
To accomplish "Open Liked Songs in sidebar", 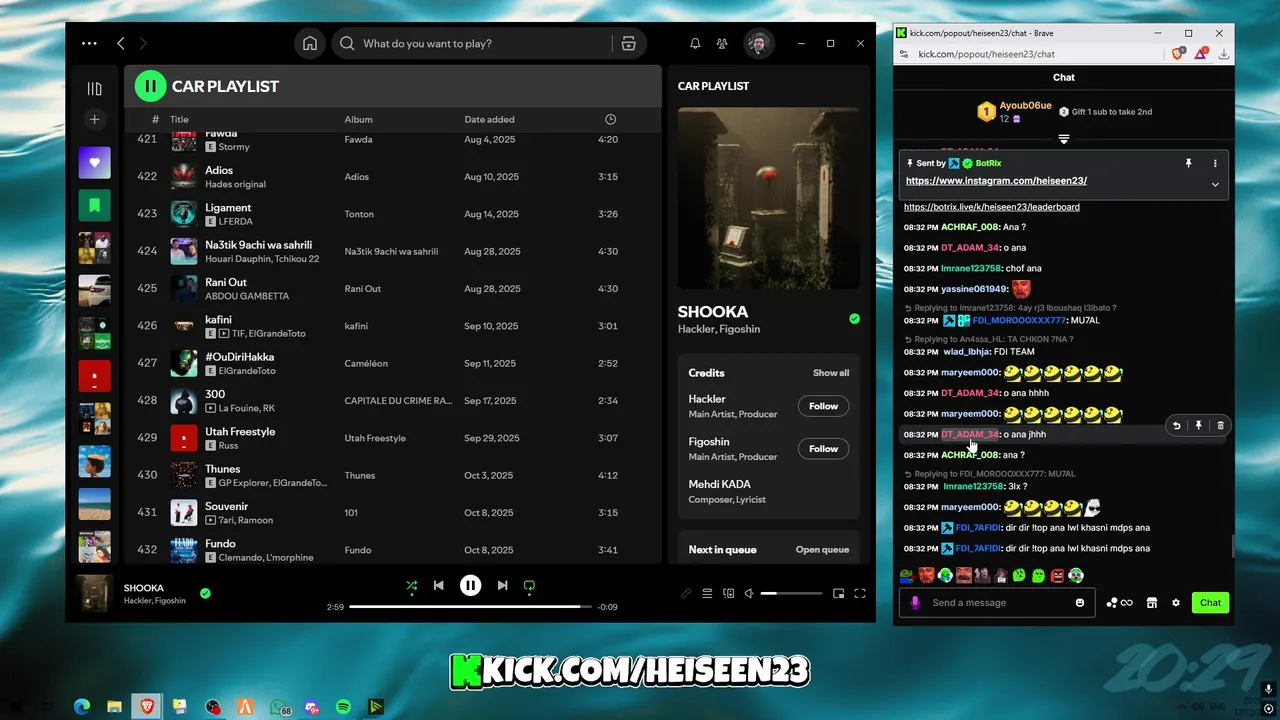I will click(94, 162).
